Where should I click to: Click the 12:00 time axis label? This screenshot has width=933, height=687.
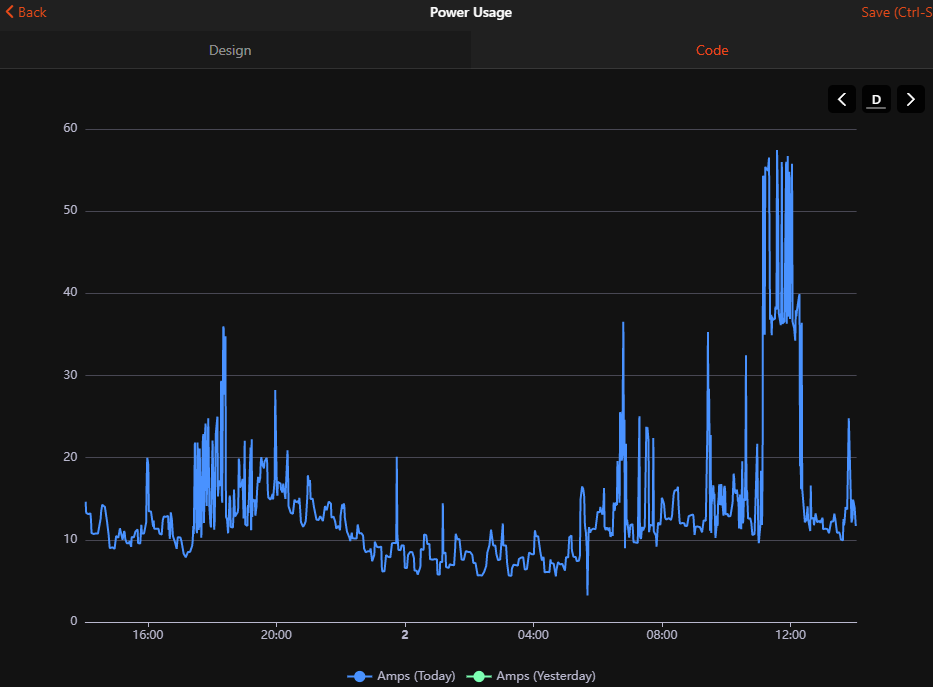(x=790, y=635)
